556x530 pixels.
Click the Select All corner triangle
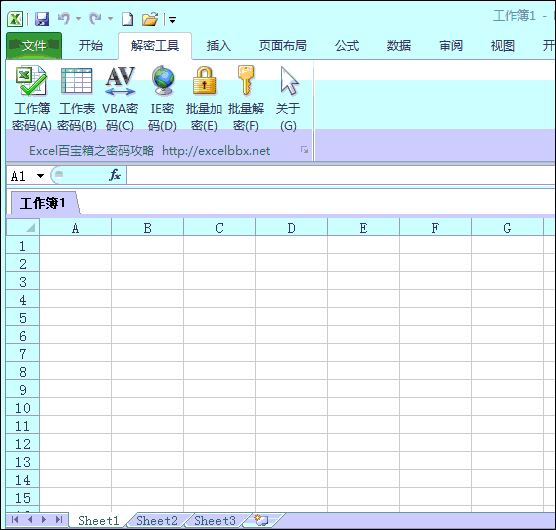(23, 227)
